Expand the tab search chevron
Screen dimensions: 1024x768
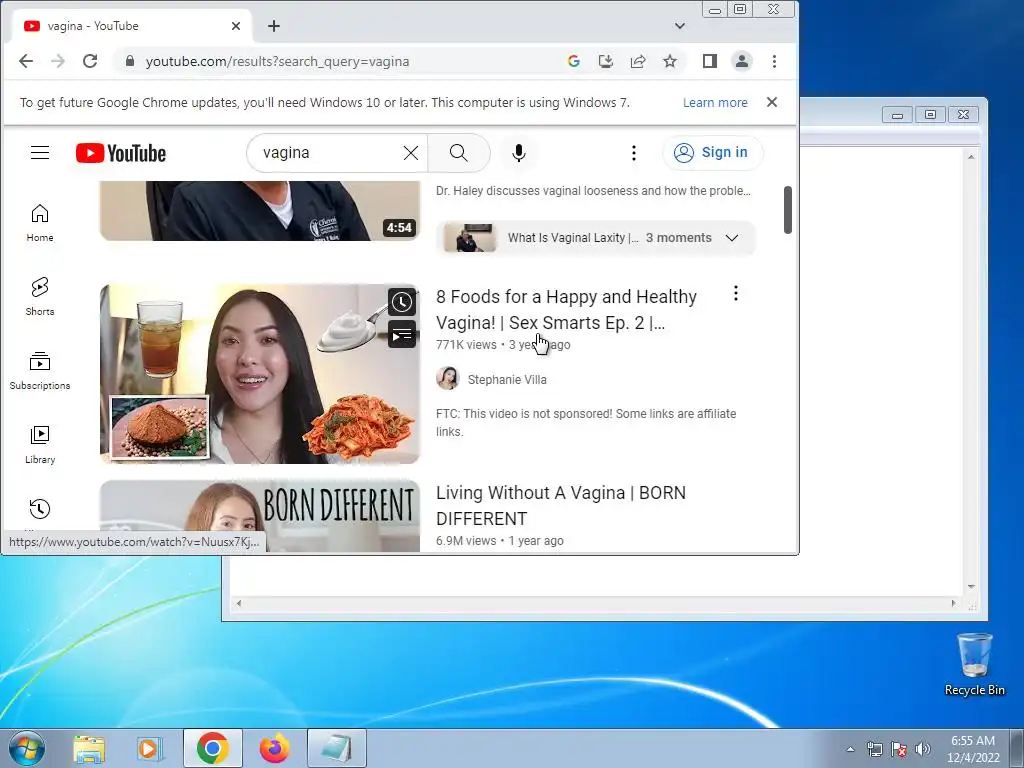680,26
